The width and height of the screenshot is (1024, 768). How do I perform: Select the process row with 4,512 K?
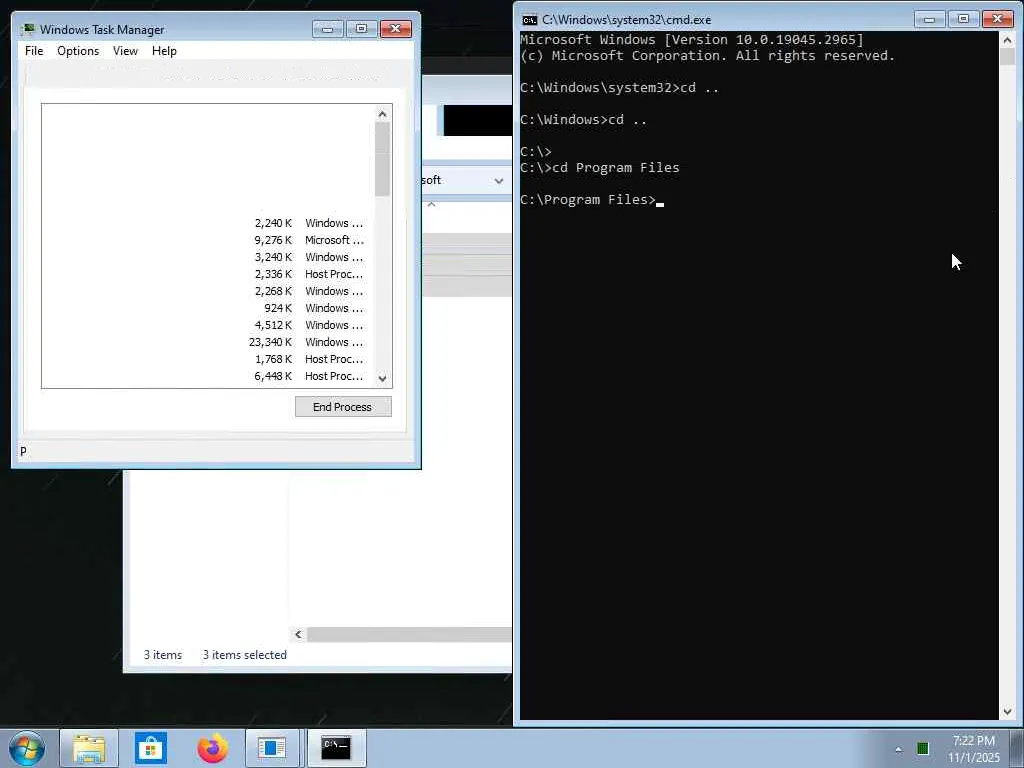coord(209,325)
